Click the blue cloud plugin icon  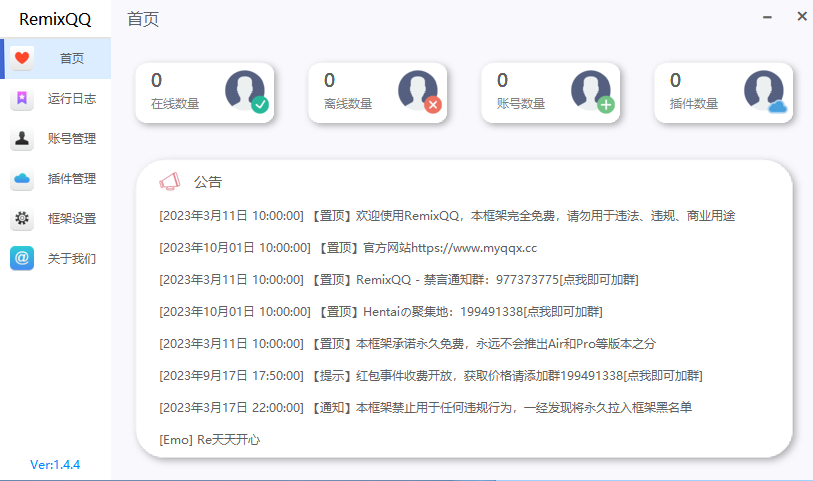[x=22, y=178]
